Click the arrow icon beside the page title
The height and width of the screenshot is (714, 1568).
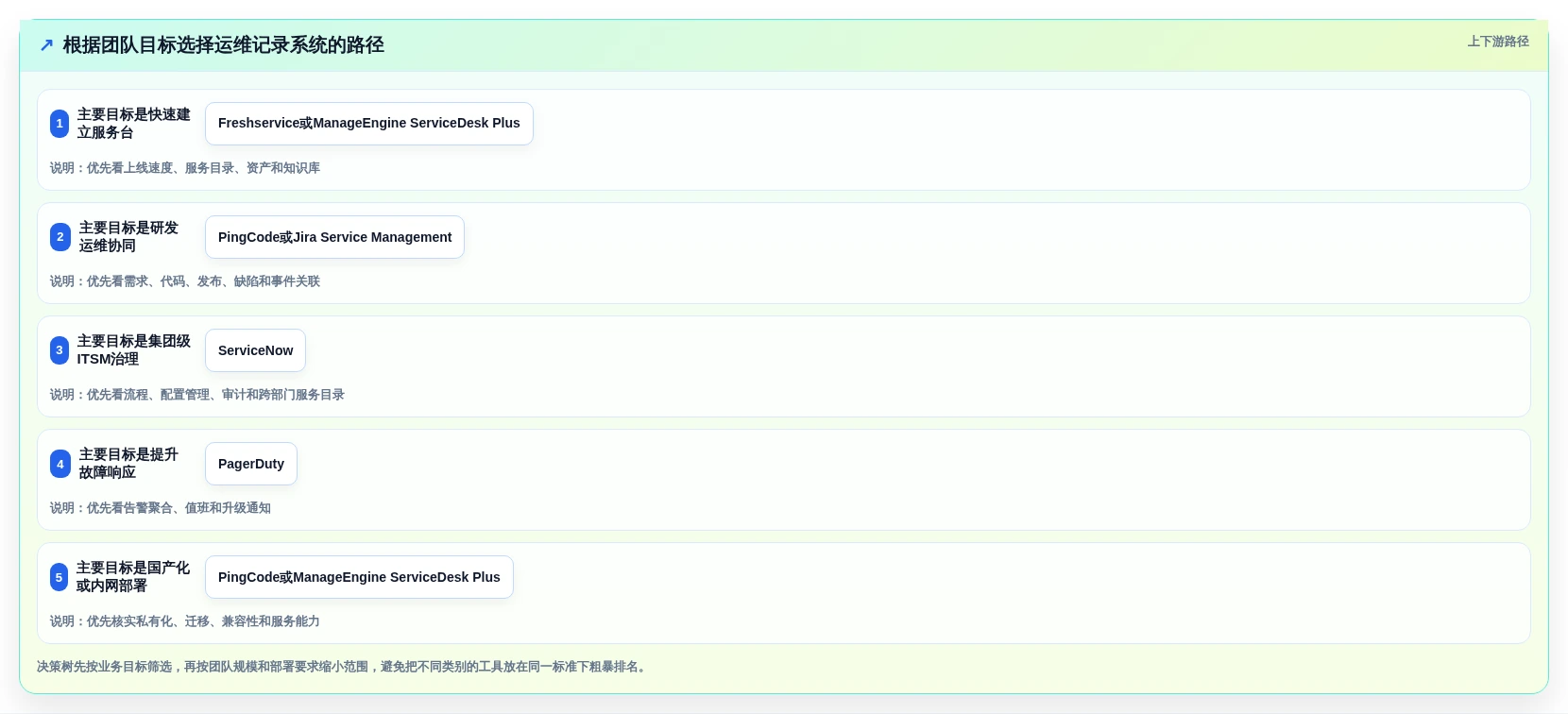(46, 45)
